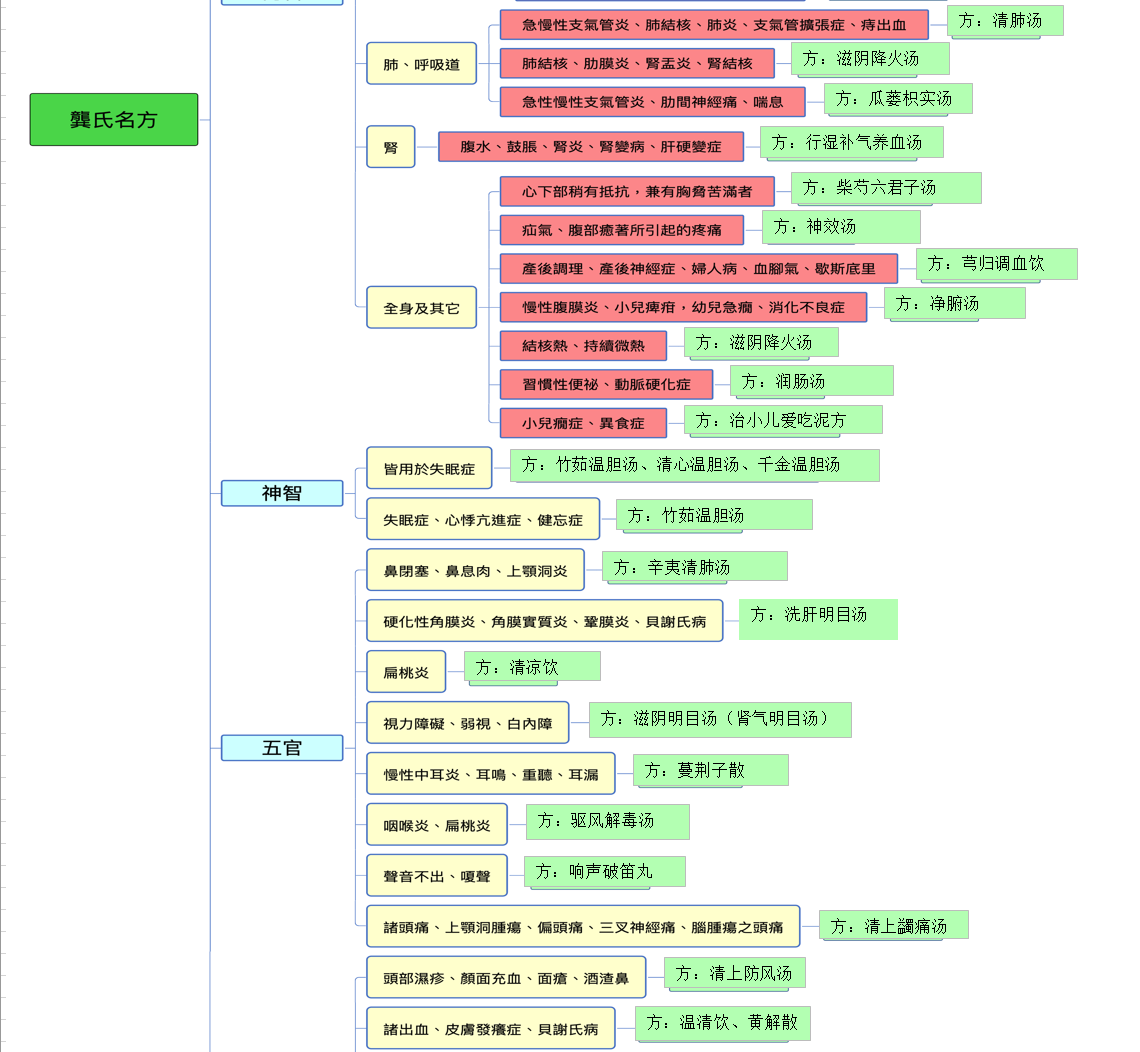Screen dimensions: 1140x1052
Task: Select the 方：瓜蒌枳实汤 label
Action: tap(898, 99)
